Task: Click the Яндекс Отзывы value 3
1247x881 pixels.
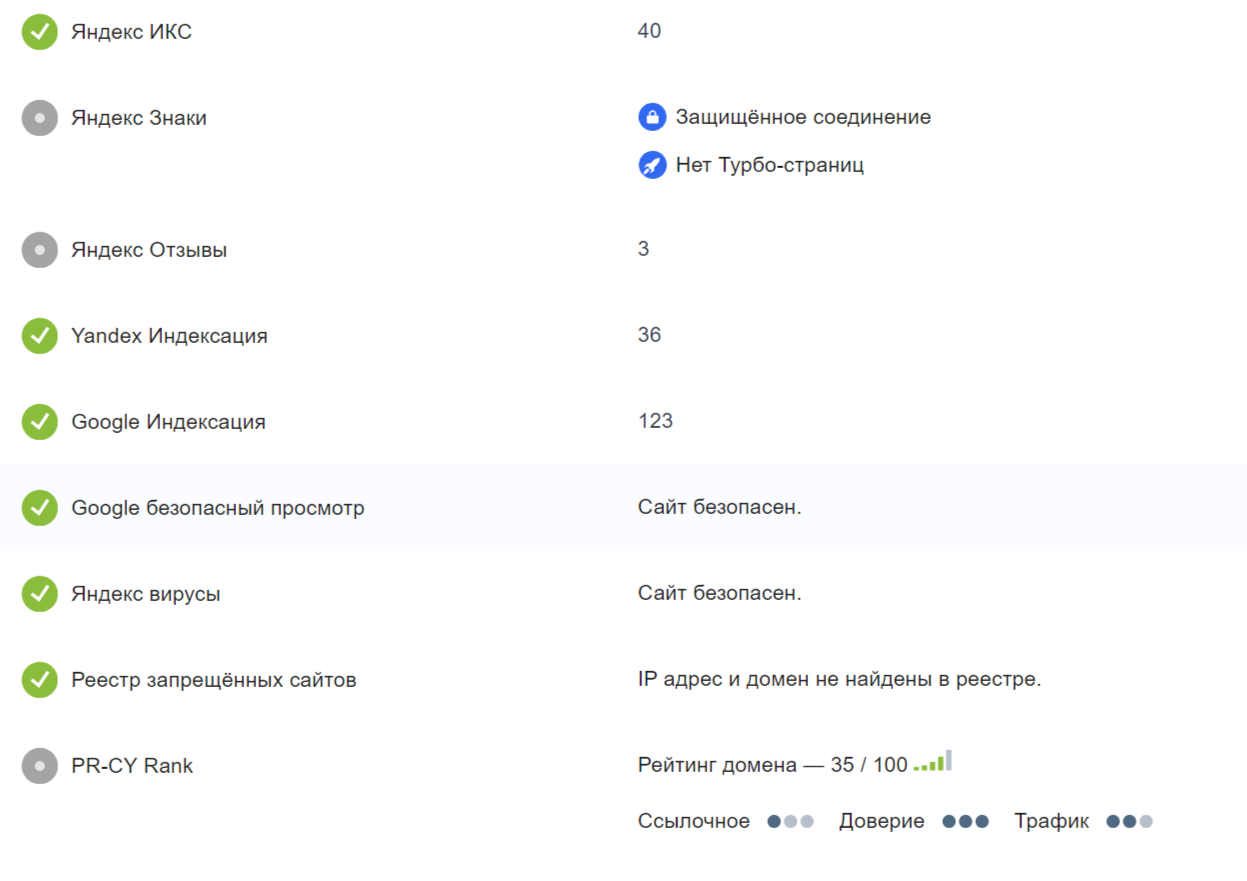Action: pos(644,249)
